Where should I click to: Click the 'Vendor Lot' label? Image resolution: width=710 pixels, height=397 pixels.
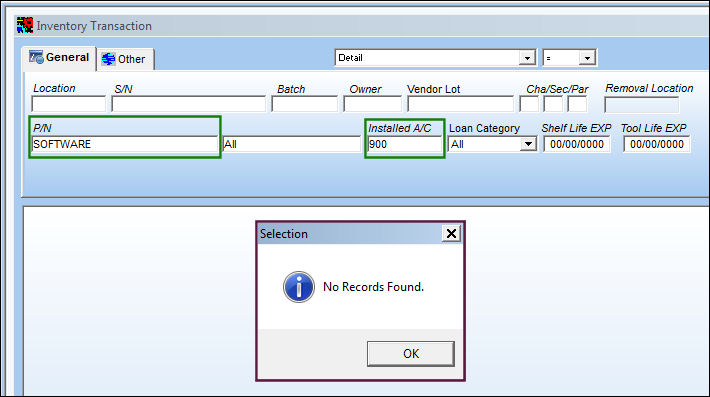point(433,89)
